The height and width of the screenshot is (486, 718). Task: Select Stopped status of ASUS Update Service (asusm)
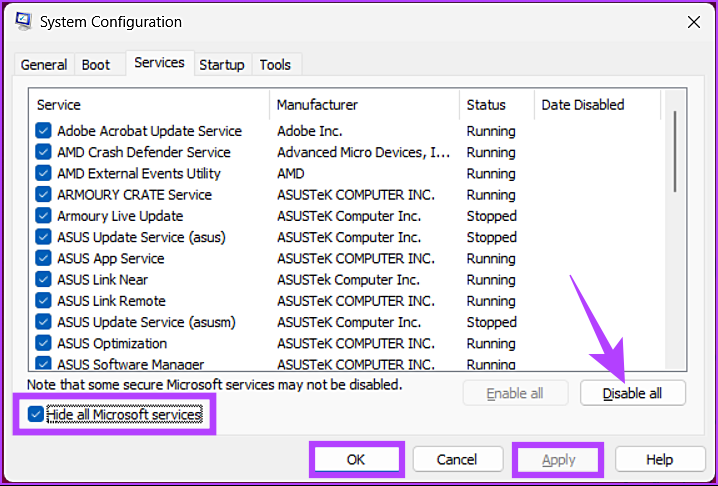click(x=492, y=322)
